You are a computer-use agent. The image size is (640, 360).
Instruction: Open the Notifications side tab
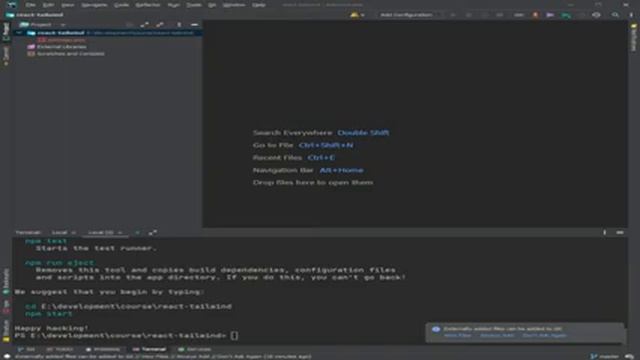(x=634, y=37)
